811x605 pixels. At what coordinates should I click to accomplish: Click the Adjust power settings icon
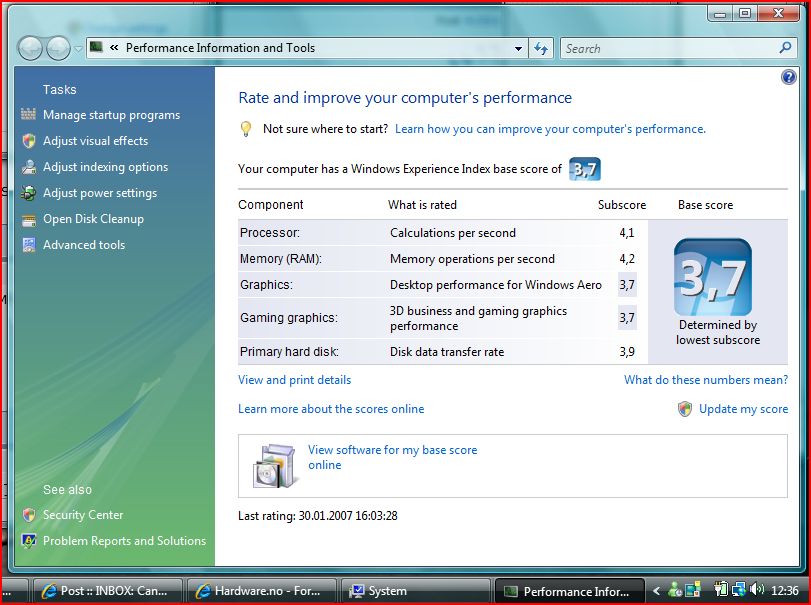click(x=28, y=193)
